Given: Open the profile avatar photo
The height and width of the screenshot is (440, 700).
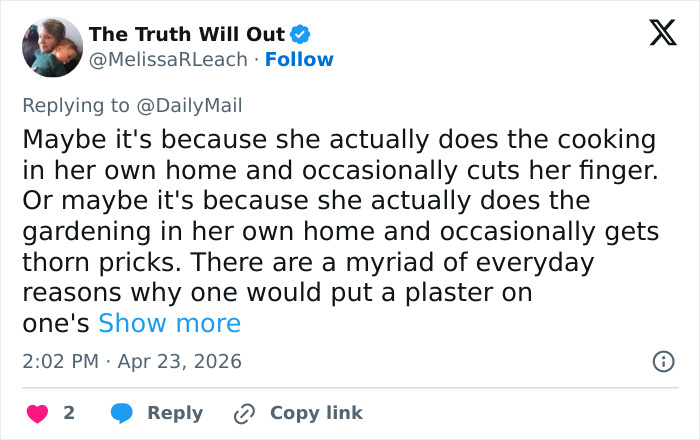Looking at the screenshot, I should (x=51, y=47).
